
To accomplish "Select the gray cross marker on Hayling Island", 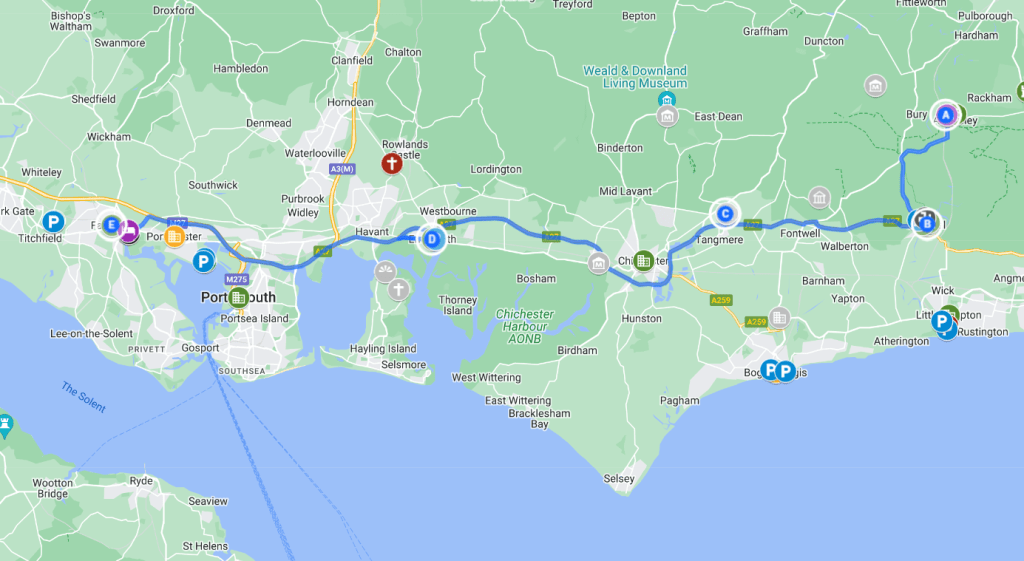I will point(398,289).
